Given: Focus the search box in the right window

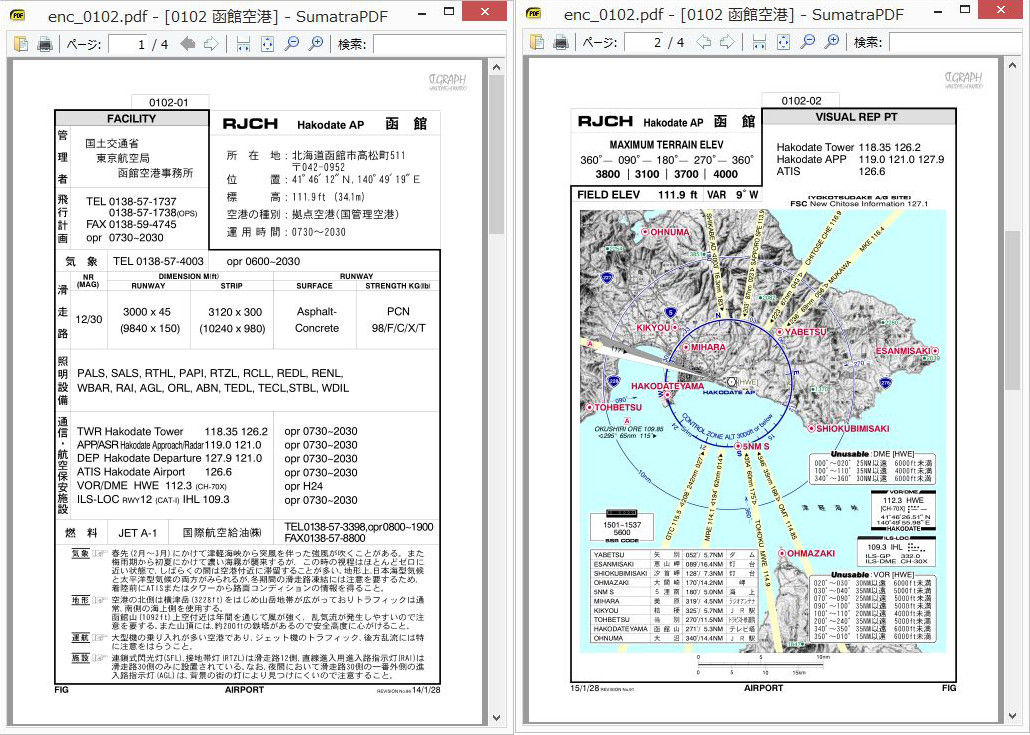Looking at the screenshot, I should 954,43.
